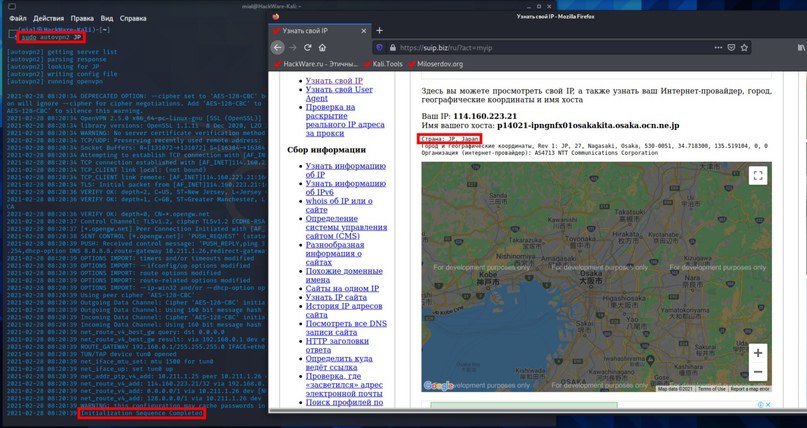Click '[autovpn2] getting server list' line

62,52
